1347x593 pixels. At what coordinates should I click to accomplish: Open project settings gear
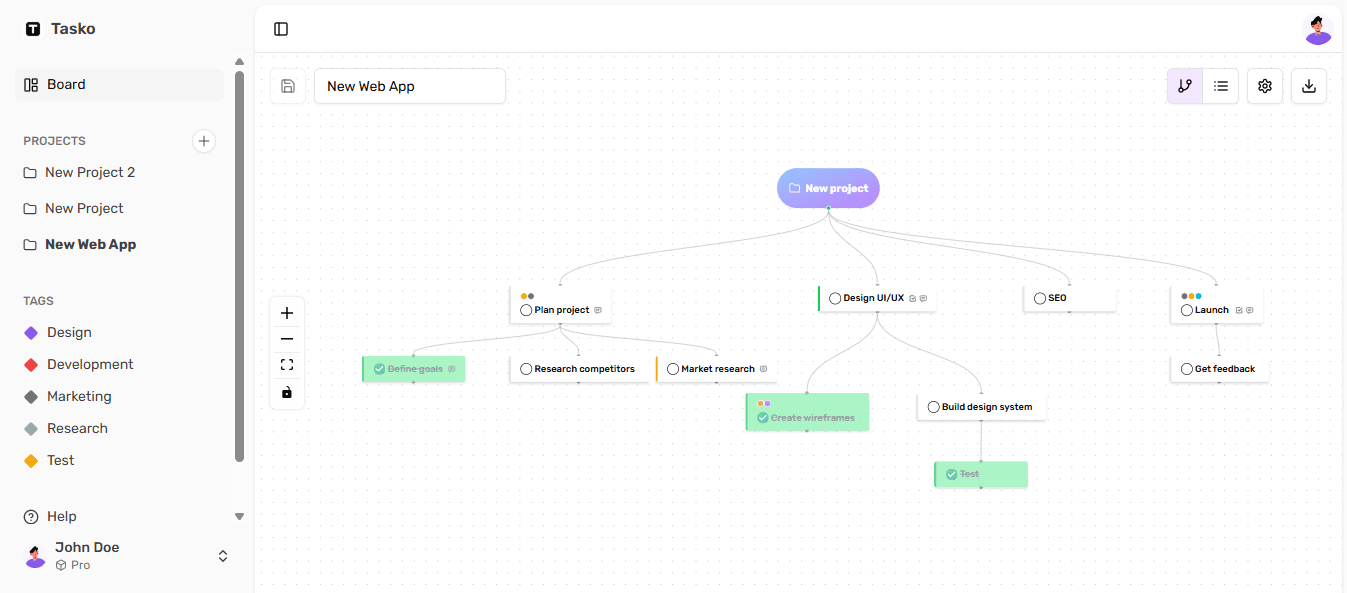coord(1265,86)
